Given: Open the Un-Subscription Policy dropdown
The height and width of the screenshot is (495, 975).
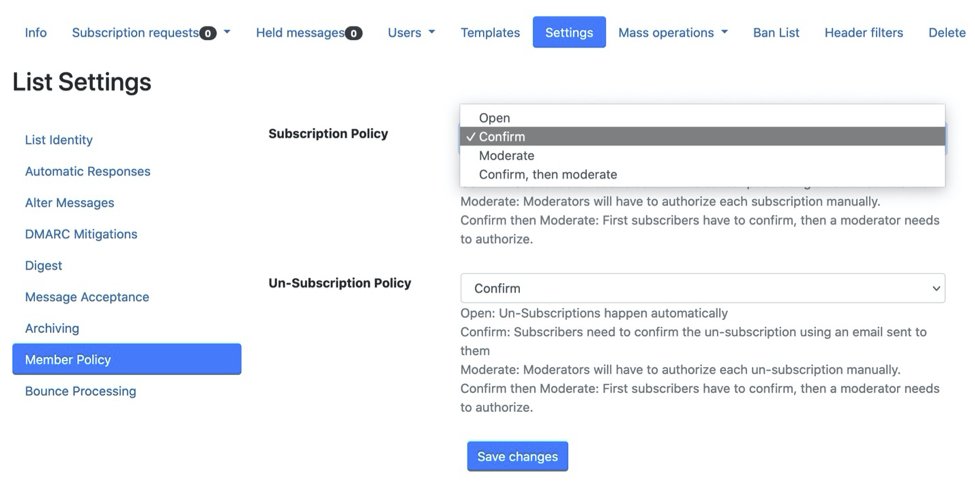Looking at the screenshot, I should pyautogui.click(x=702, y=288).
